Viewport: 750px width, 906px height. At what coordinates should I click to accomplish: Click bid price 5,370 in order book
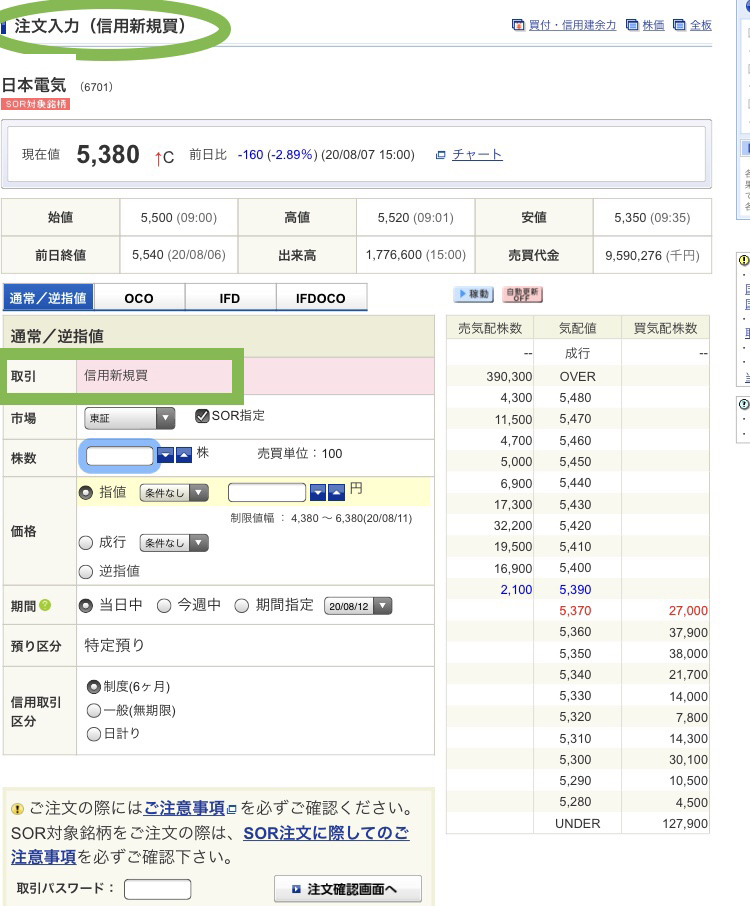(x=575, y=611)
